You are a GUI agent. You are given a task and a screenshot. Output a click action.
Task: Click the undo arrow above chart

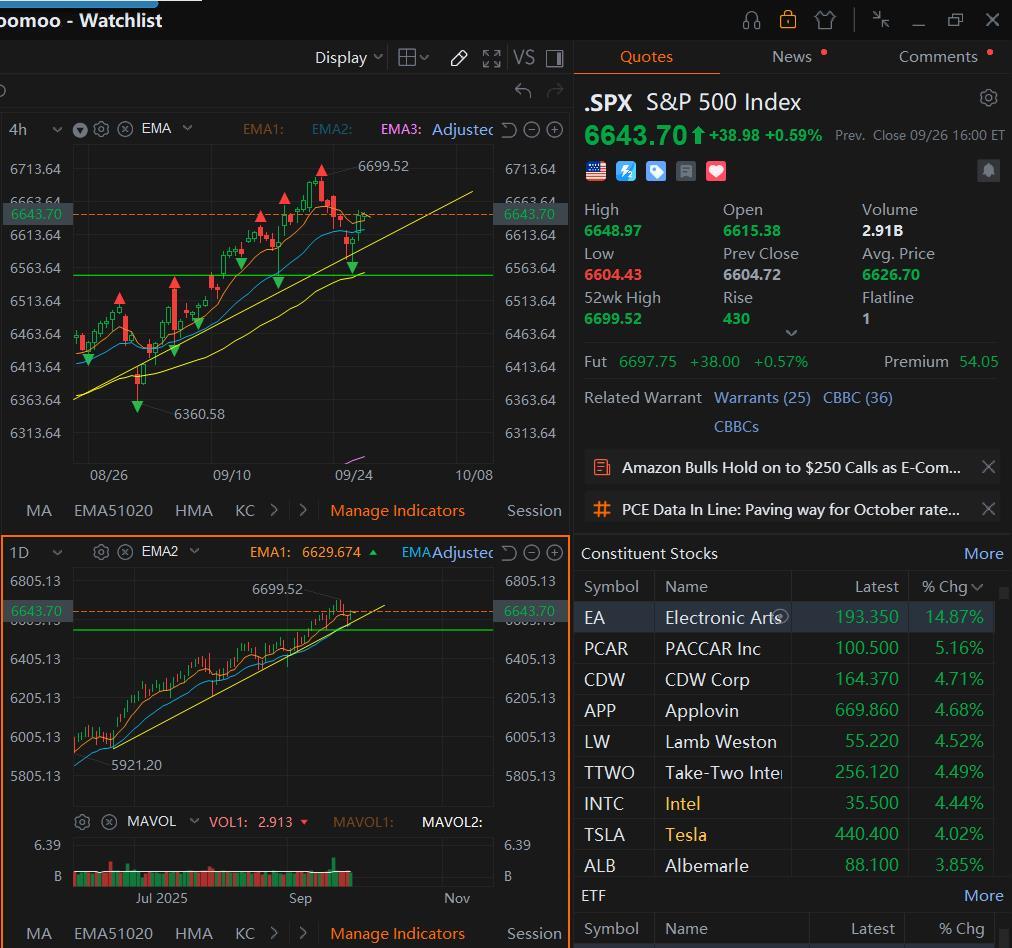click(523, 90)
